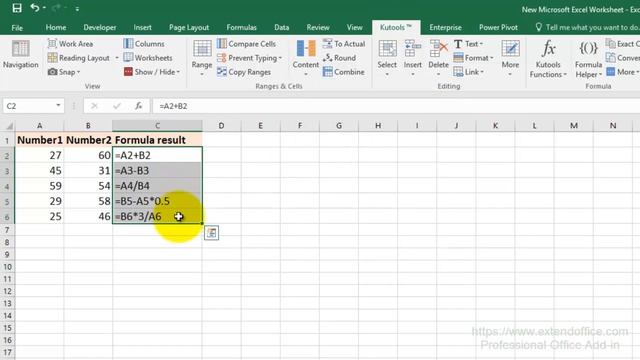This screenshot has width=640, height=360.
Task: Switch to the Formulas tab
Action: coord(242,27)
